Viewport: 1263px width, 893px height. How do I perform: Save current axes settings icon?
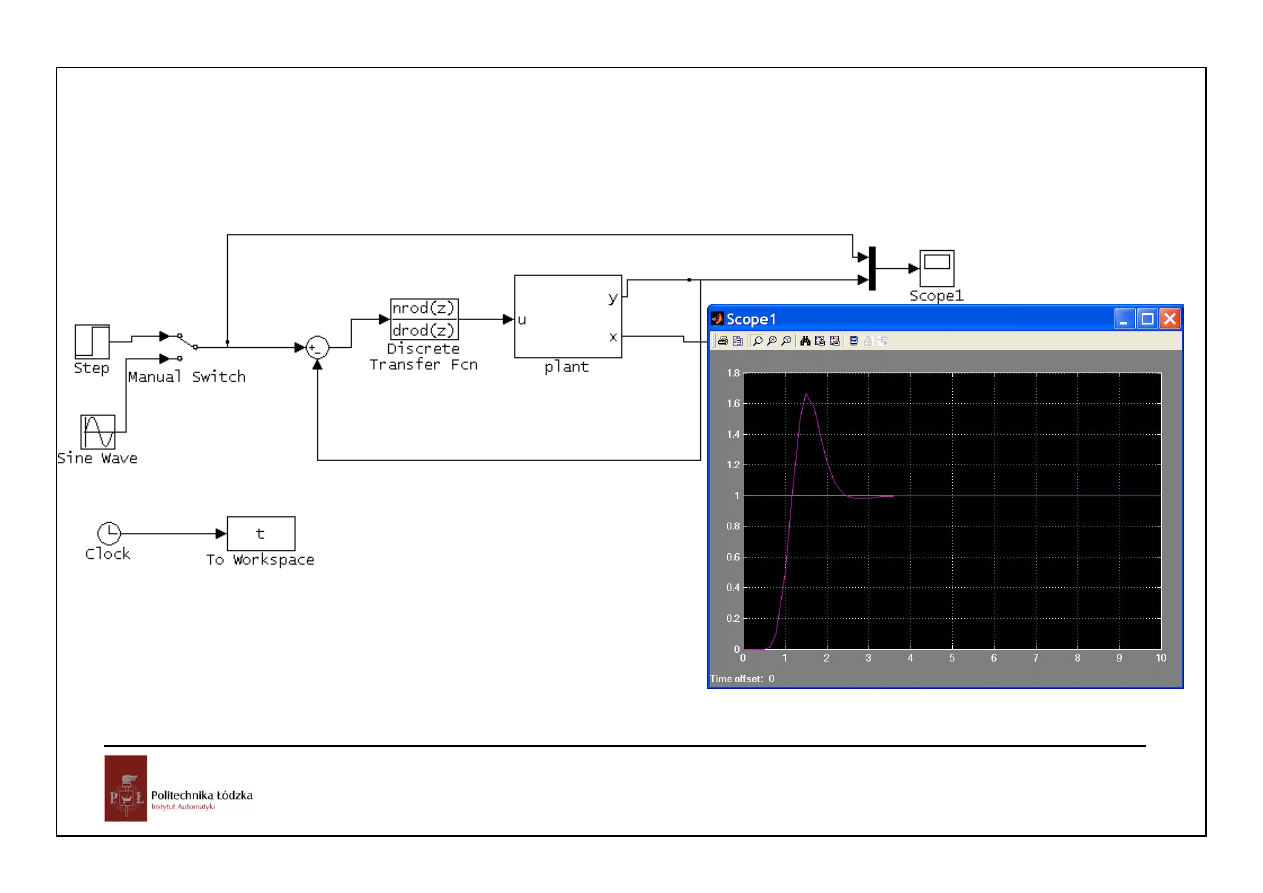click(x=819, y=341)
